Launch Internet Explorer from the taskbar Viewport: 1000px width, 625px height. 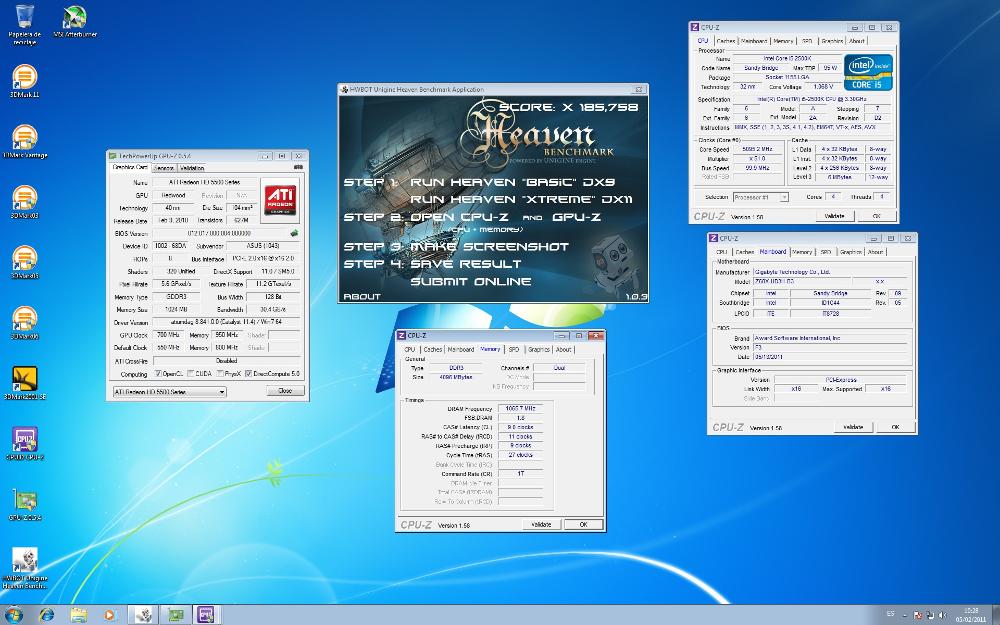tap(47, 615)
